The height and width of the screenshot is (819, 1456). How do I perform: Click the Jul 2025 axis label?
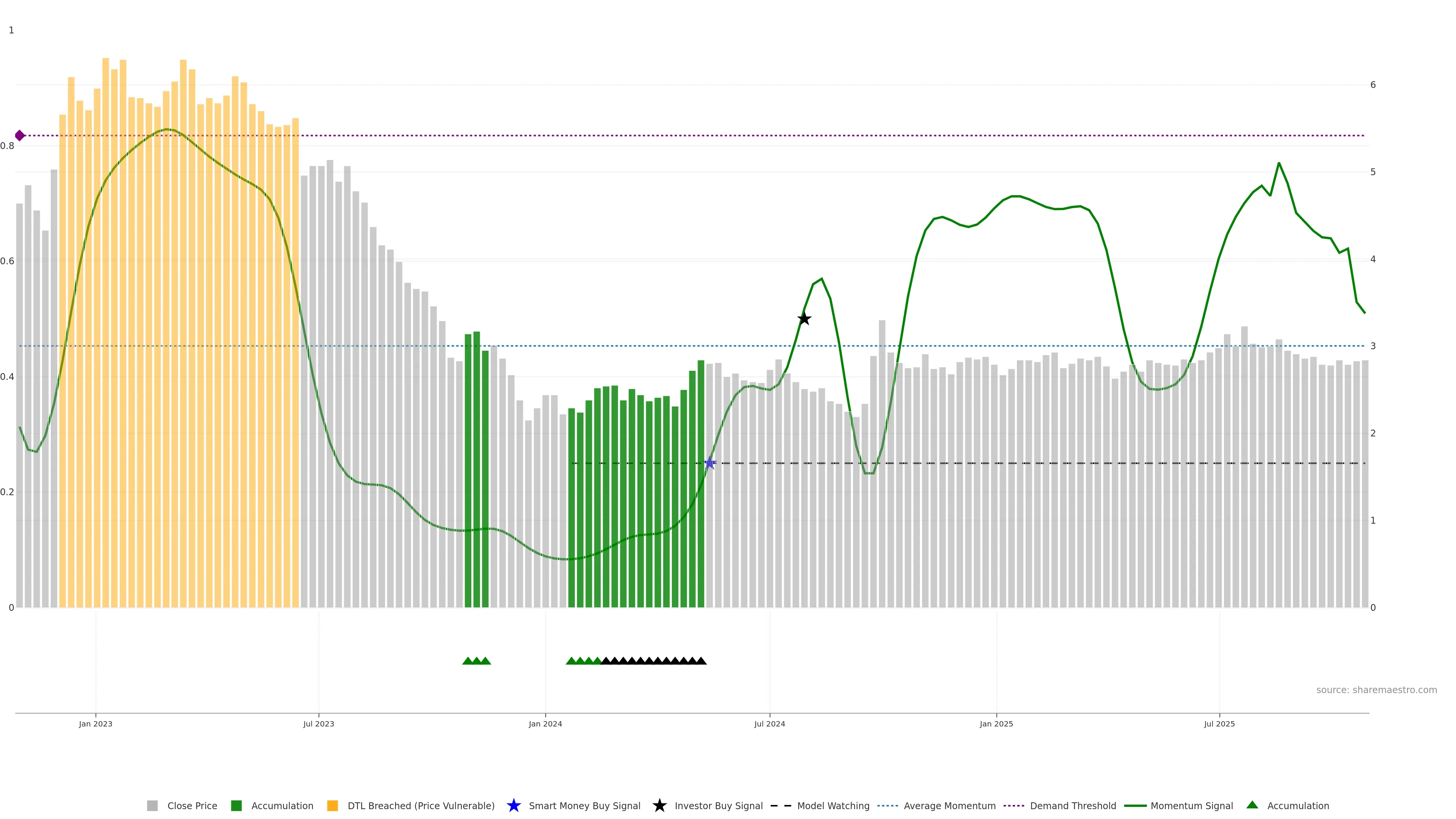[x=1219, y=724]
